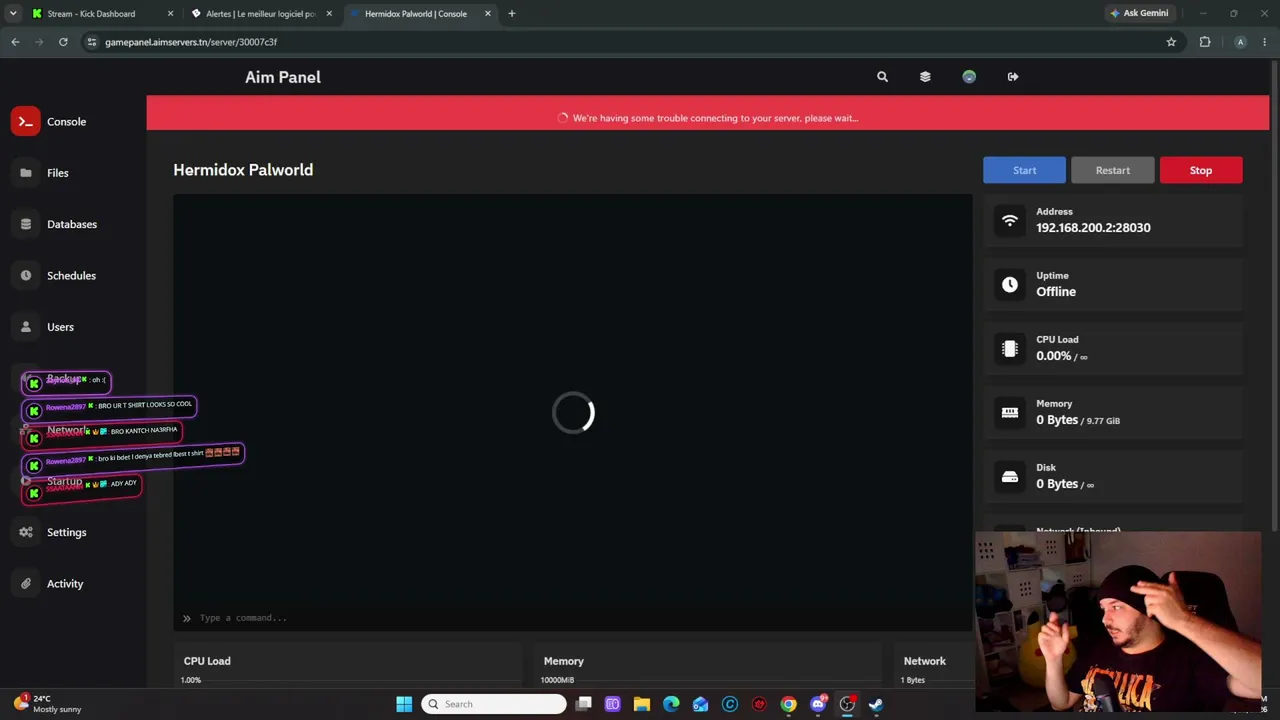Open Task View on the taskbar
Image resolution: width=1280 pixels, height=720 pixels.
tap(584, 704)
